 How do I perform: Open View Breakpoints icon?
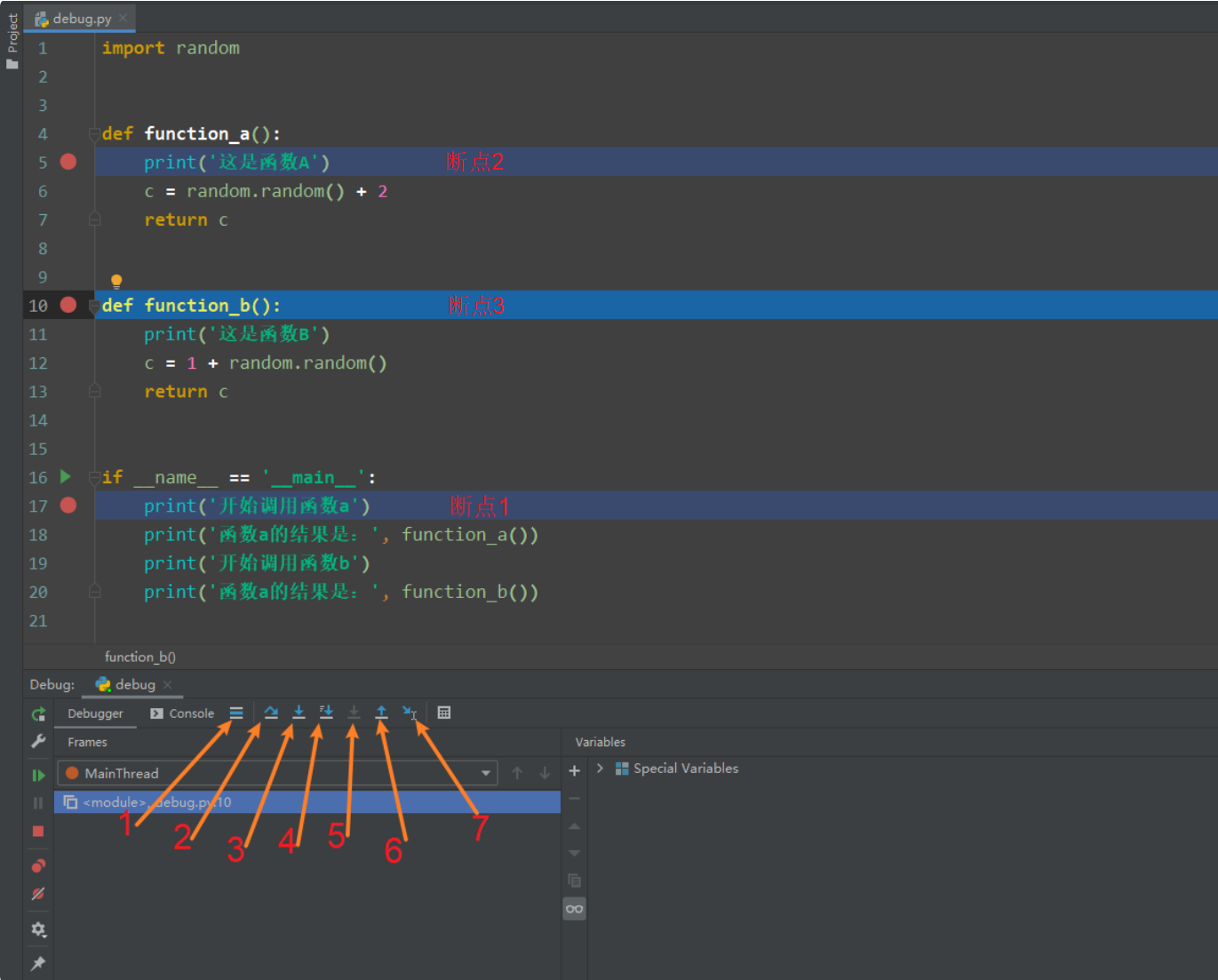click(x=38, y=866)
